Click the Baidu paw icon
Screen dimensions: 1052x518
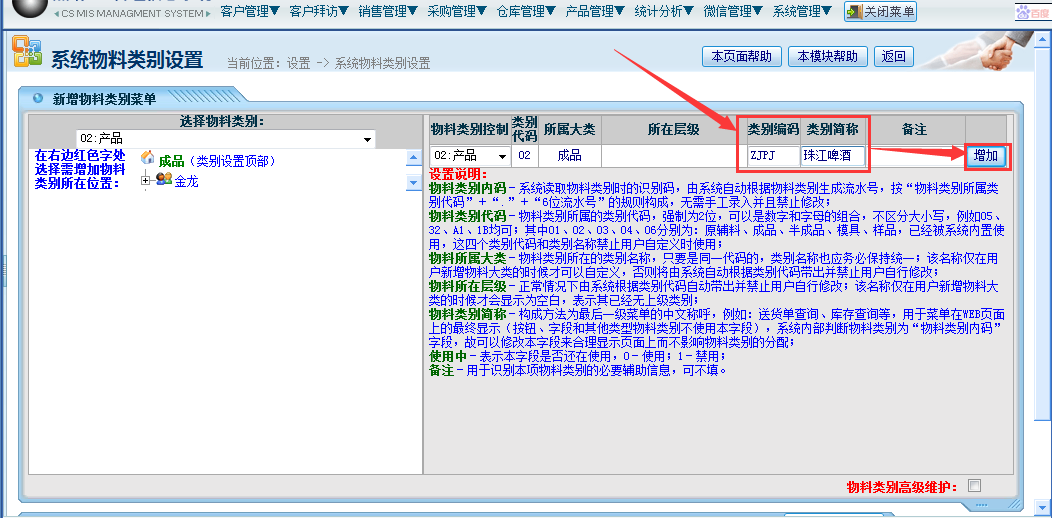[1023, 11]
